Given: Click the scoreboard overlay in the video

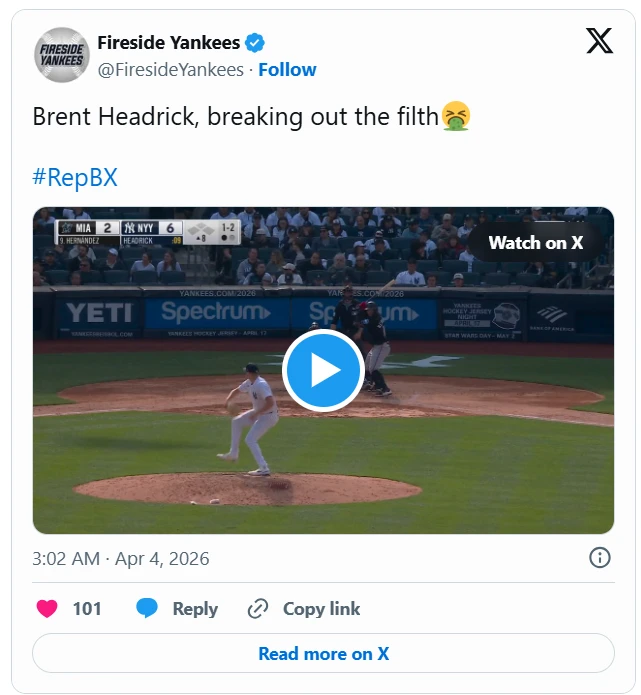Looking at the screenshot, I should click(x=148, y=232).
